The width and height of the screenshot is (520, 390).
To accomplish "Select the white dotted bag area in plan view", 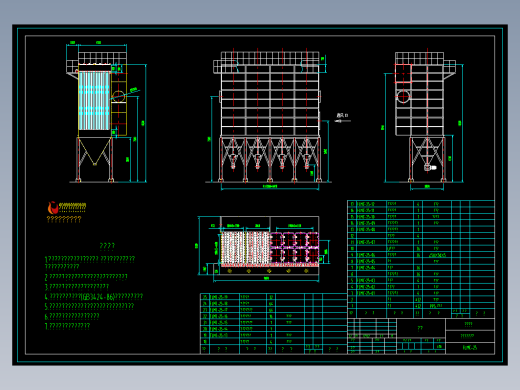I will tap(245, 248).
